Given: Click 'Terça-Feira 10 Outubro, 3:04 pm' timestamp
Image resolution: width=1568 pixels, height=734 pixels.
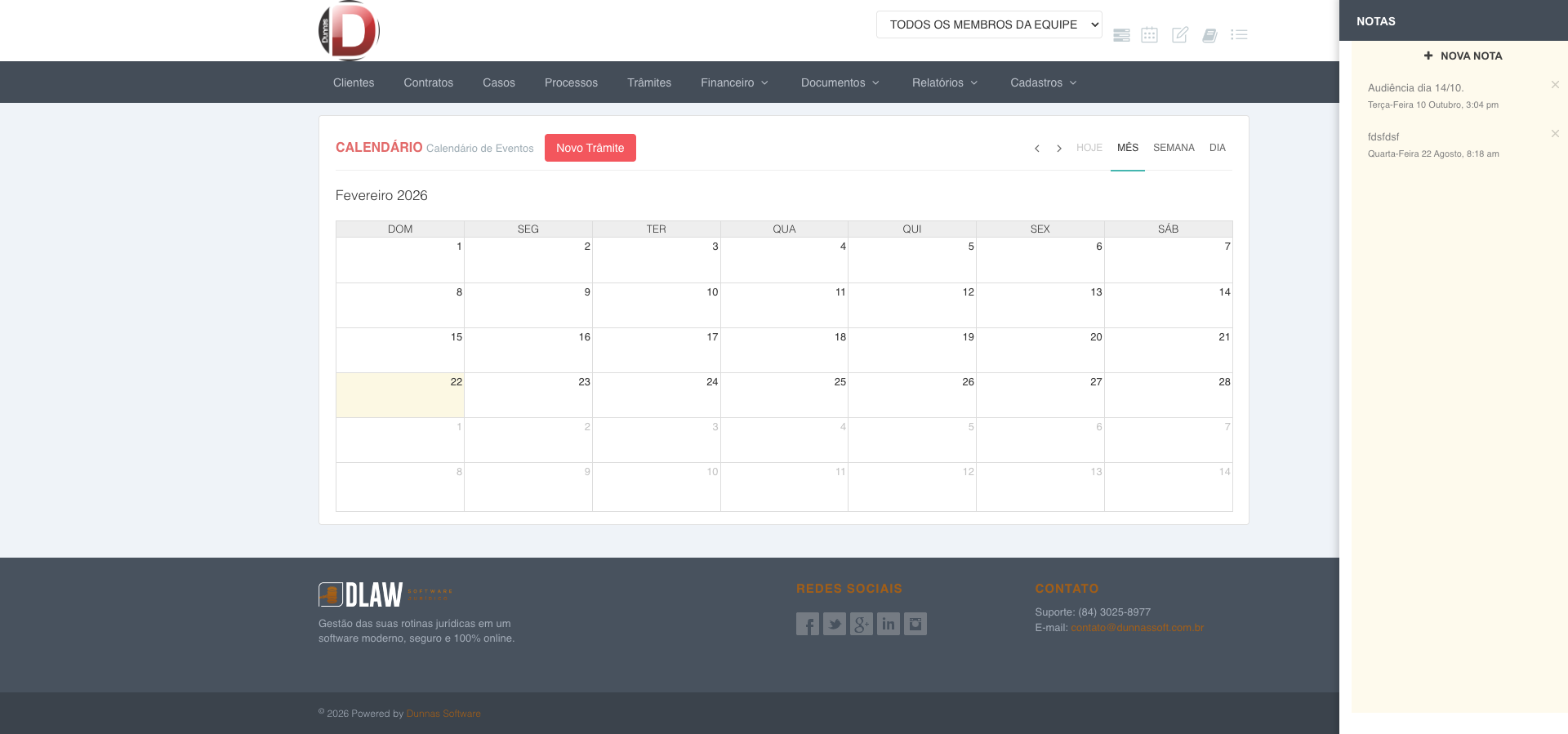Looking at the screenshot, I should (x=1433, y=105).
